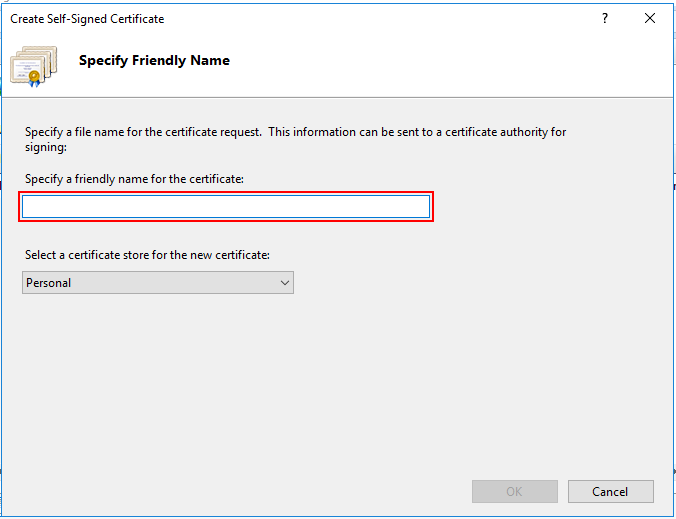The height and width of the screenshot is (519, 676).
Task: Open the help question mark button
Action: [x=605, y=19]
